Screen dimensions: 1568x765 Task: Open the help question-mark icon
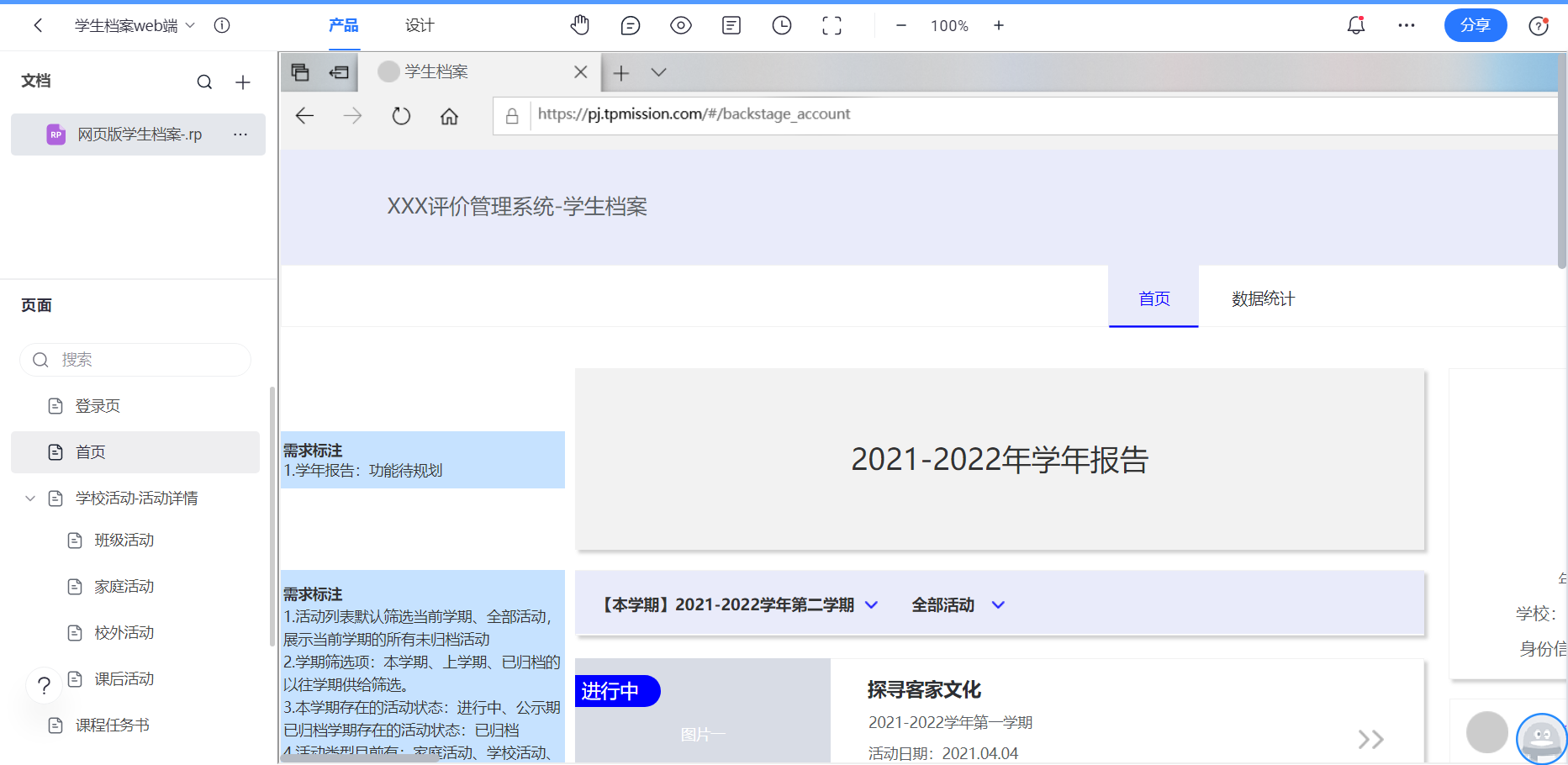tap(1538, 25)
